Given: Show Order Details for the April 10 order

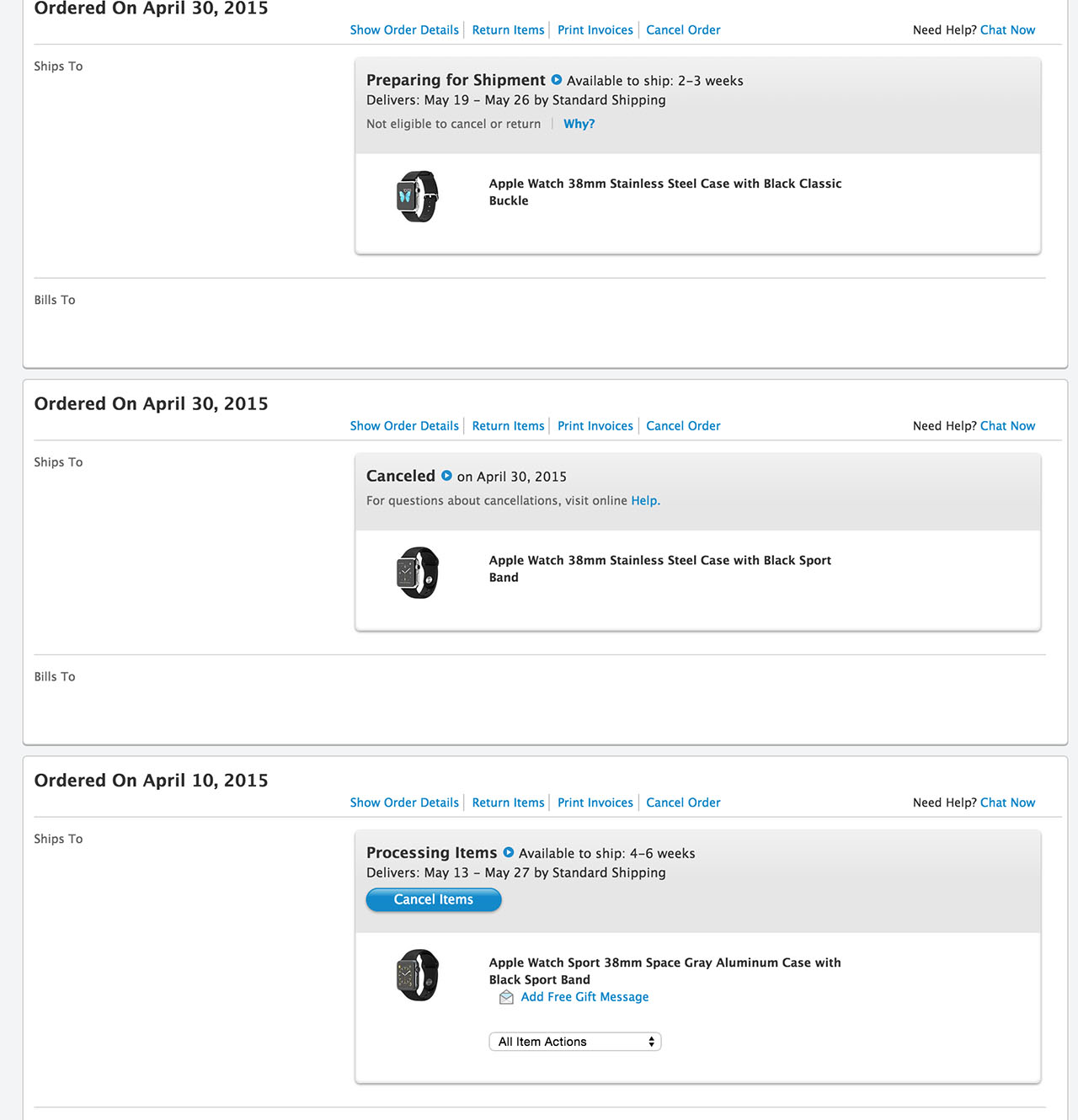Looking at the screenshot, I should [404, 803].
